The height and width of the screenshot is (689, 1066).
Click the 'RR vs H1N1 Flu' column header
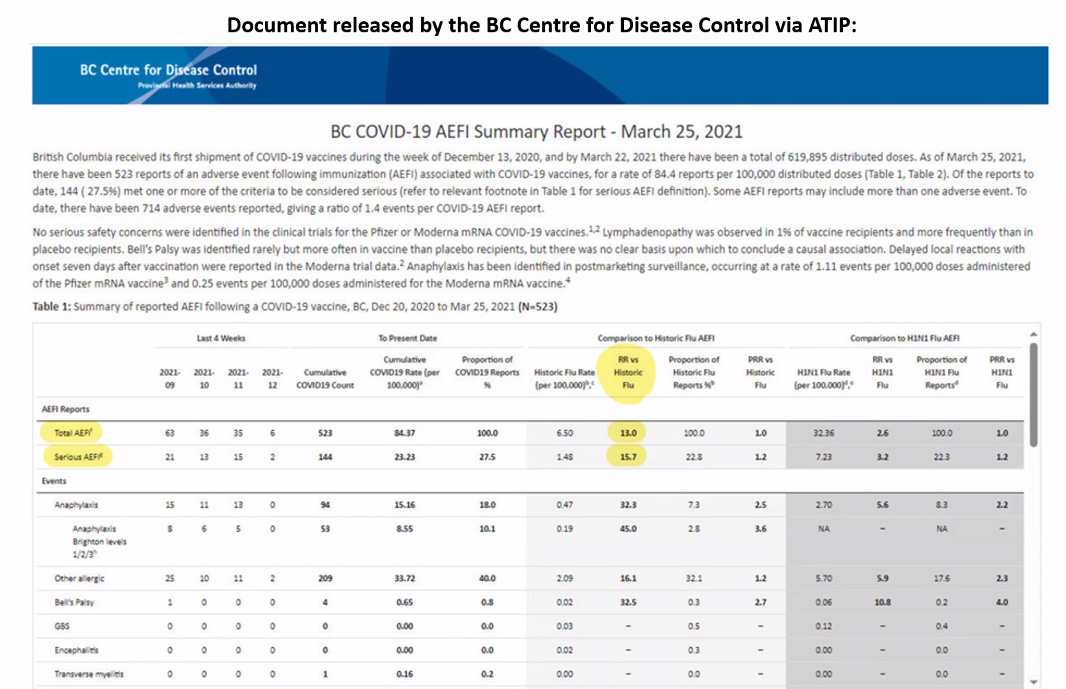[882, 372]
